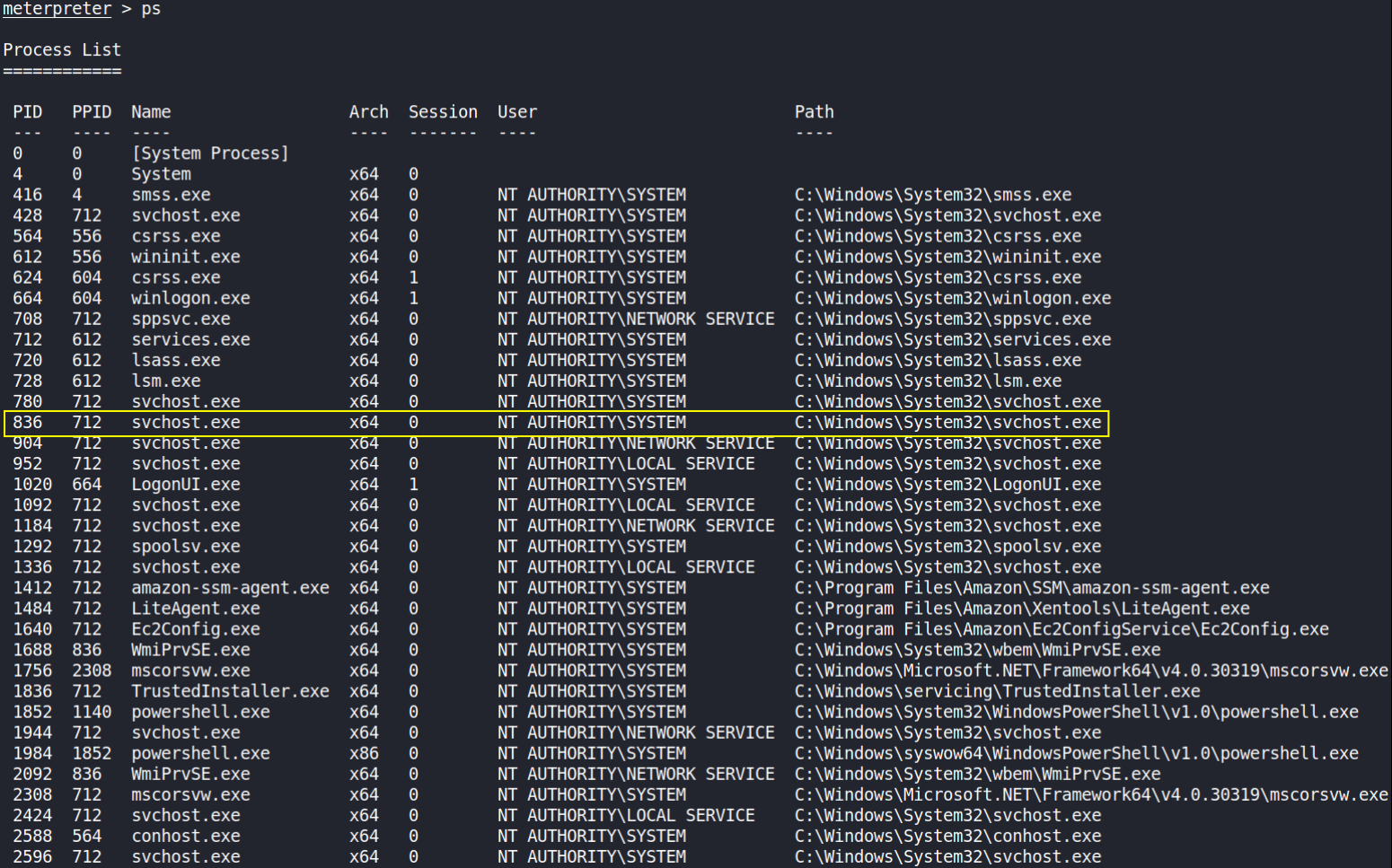Click csrss.exe name in PID 564 row
Viewport: 1392px width, 868px height.
coord(175,236)
